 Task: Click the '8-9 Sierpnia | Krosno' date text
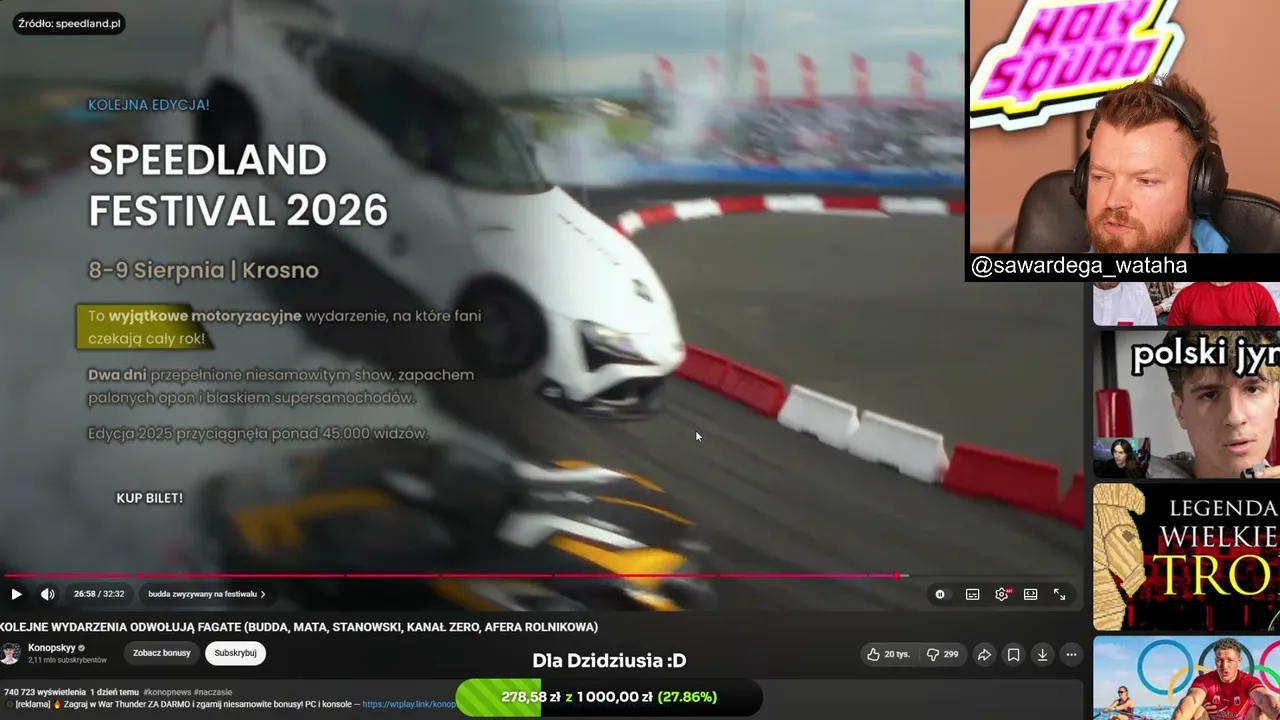[x=203, y=270]
